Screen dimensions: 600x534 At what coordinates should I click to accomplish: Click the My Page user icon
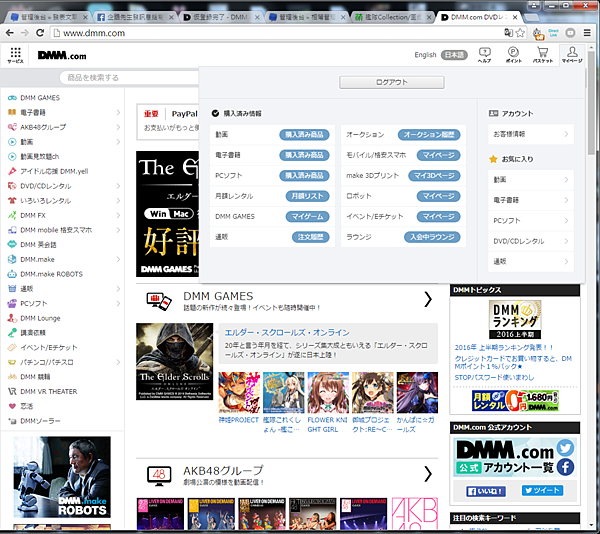[572, 55]
